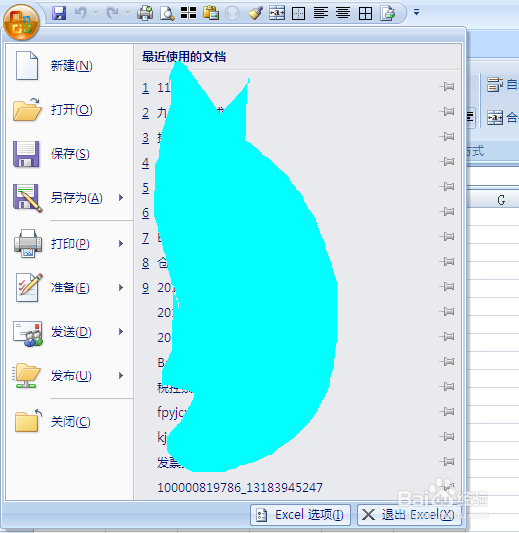The height and width of the screenshot is (533, 519).
Task: Click the All Borders grid icon
Action: (365, 13)
